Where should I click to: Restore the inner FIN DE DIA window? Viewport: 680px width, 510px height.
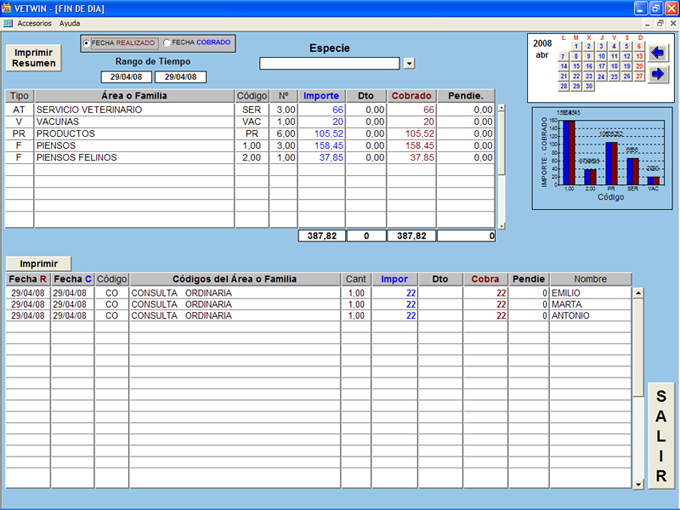pos(660,23)
